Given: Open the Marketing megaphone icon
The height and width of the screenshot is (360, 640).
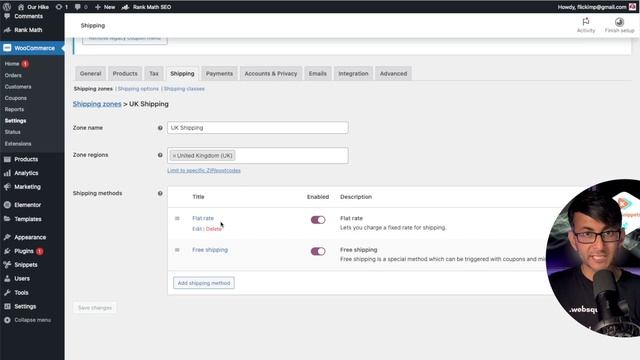Looking at the screenshot, I should [7, 187].
